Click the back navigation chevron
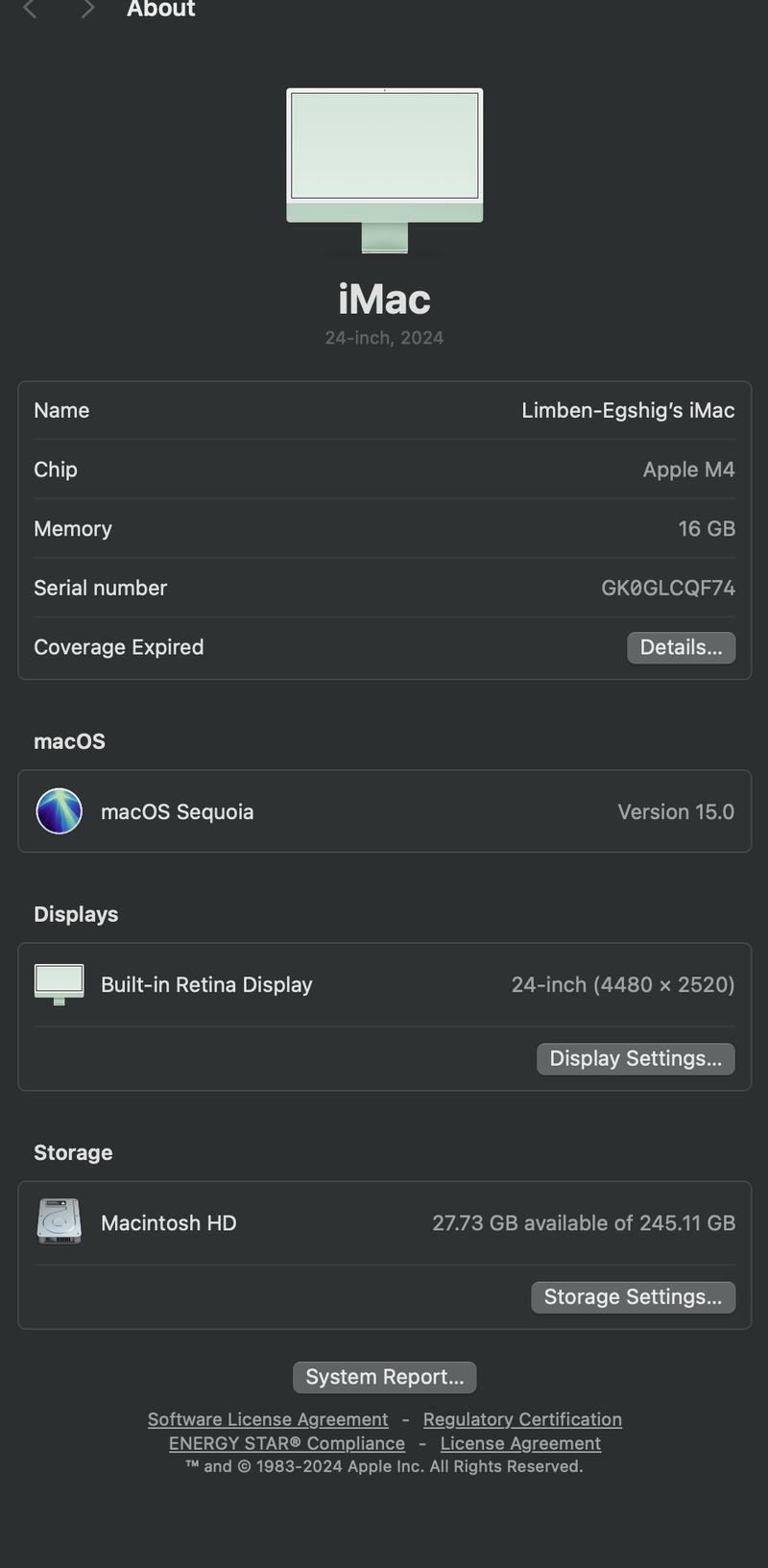Screen dimensions: 768x1568 30,9
